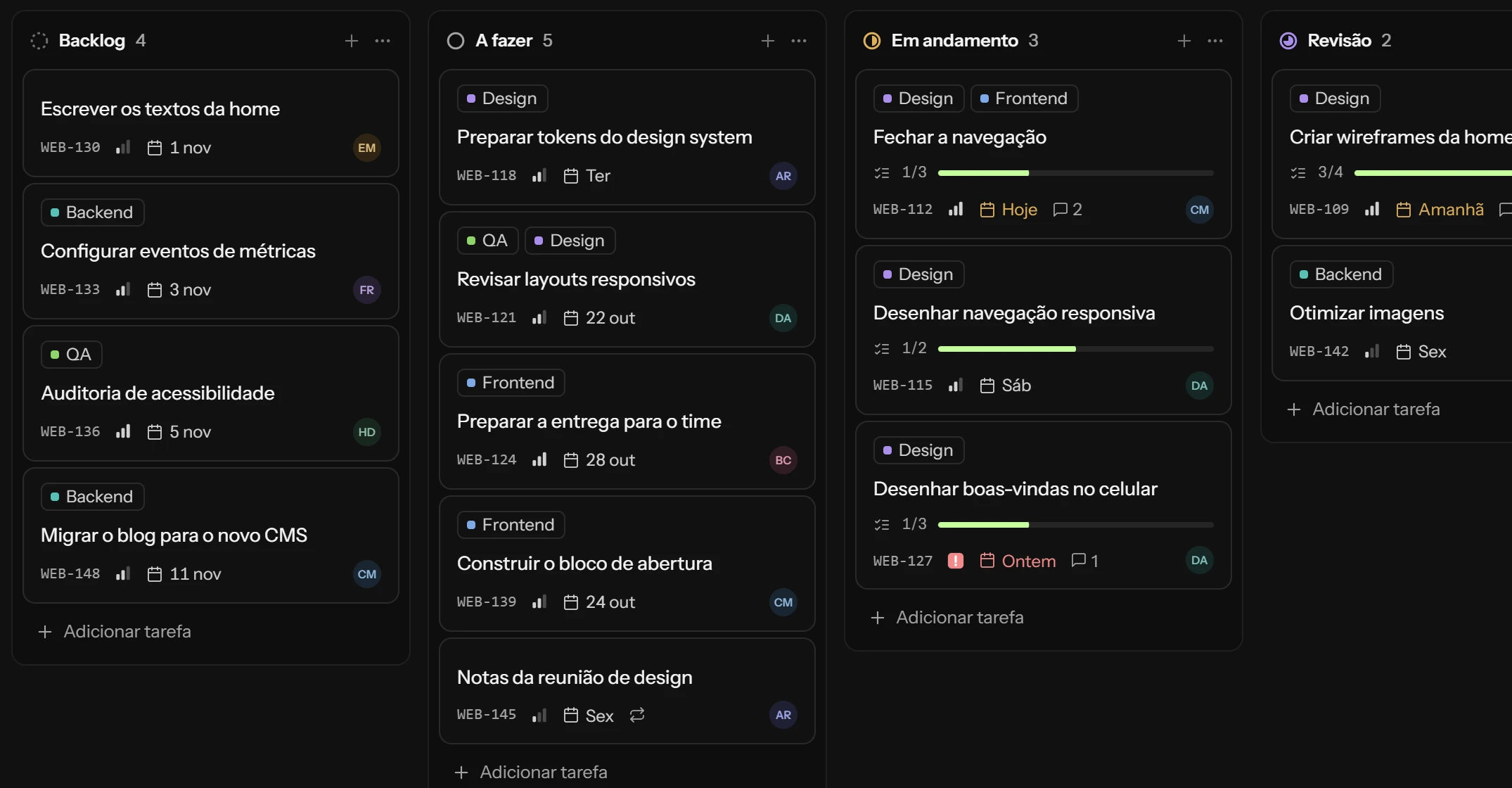Click progress bar on Desenhar boas-vindas no celular
The width and height of the screenshot is (1512, 788).
[1076, 525]
